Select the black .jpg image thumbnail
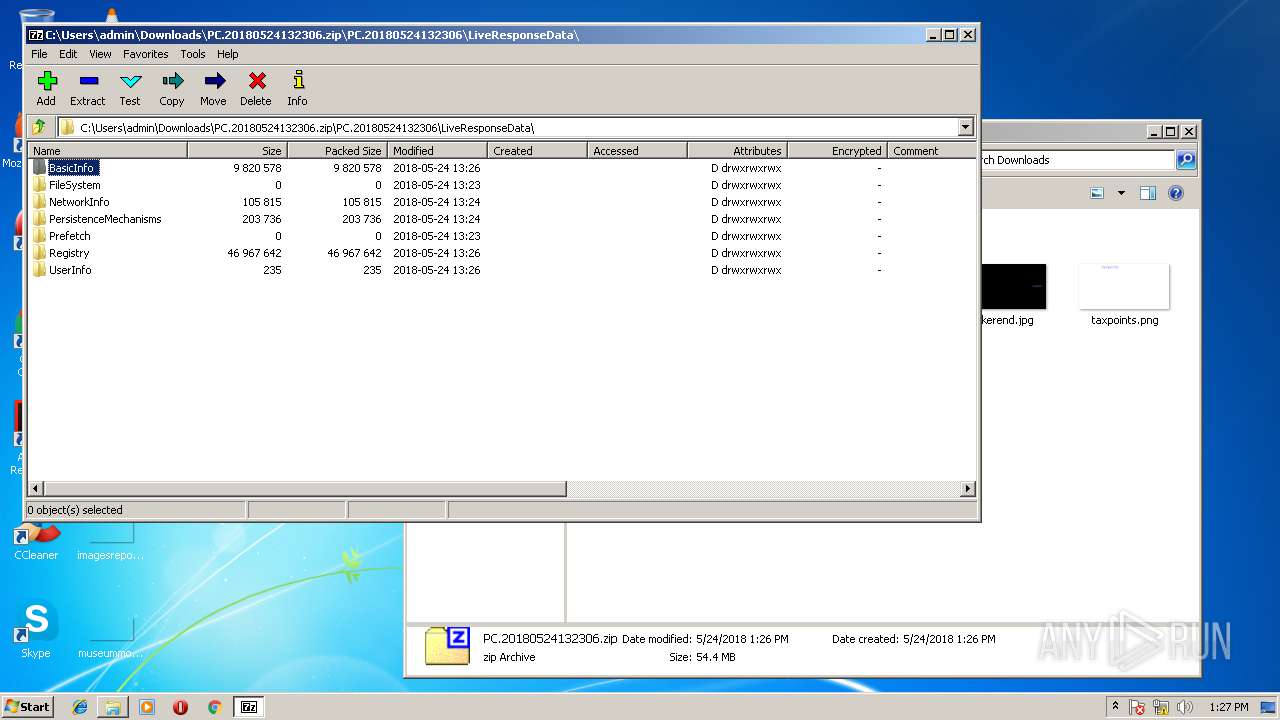 pos(1014,287)
